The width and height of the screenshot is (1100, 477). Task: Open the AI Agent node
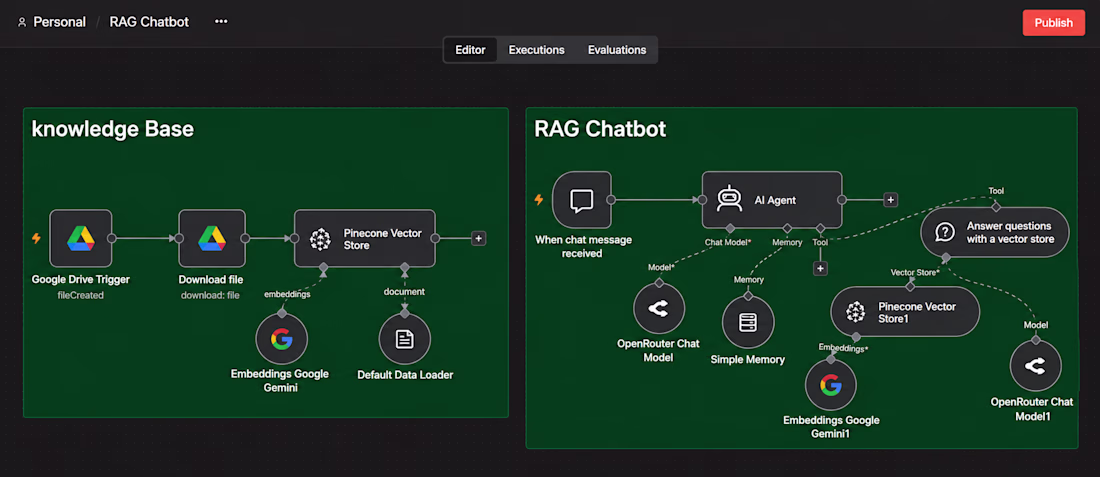click(x=772, y=200)
